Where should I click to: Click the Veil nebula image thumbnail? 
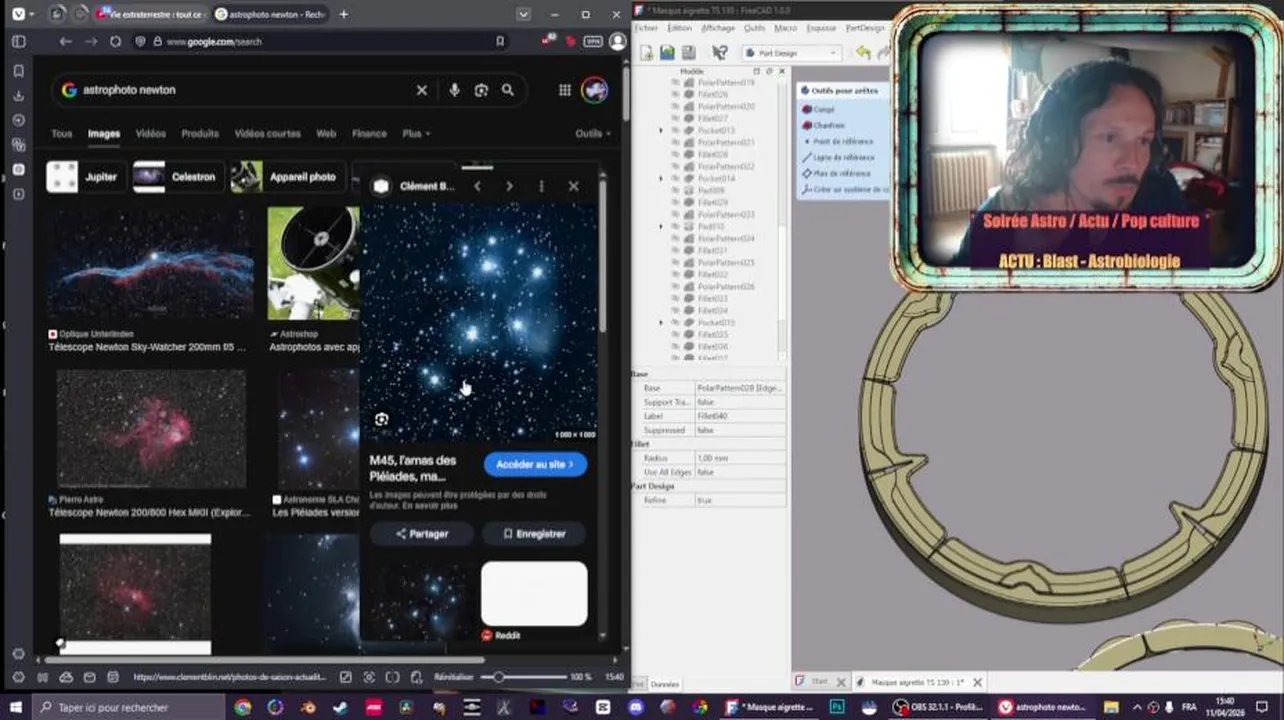tap(150, 264)
